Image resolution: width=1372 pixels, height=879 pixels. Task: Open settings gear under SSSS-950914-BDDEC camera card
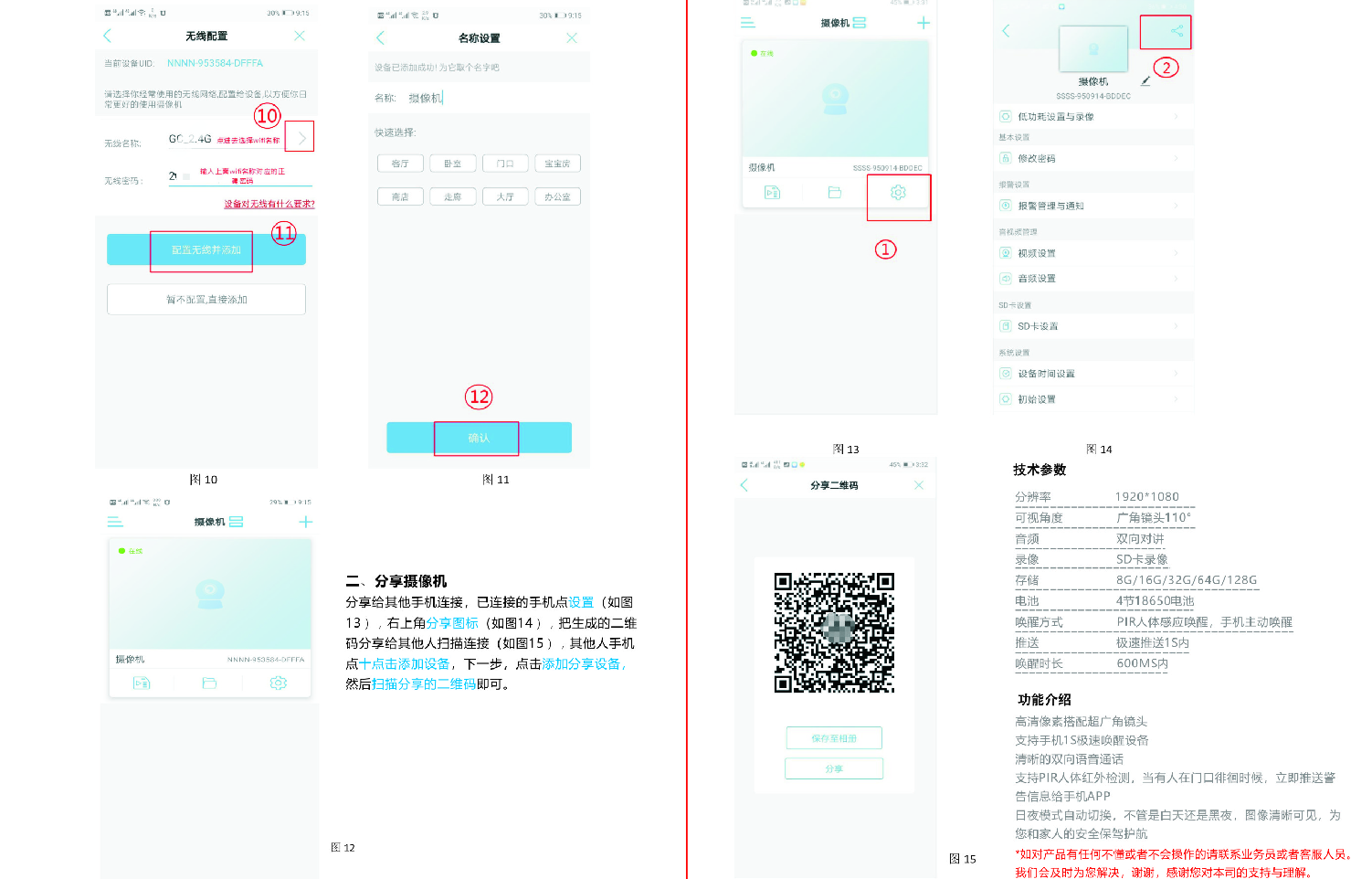898,192
